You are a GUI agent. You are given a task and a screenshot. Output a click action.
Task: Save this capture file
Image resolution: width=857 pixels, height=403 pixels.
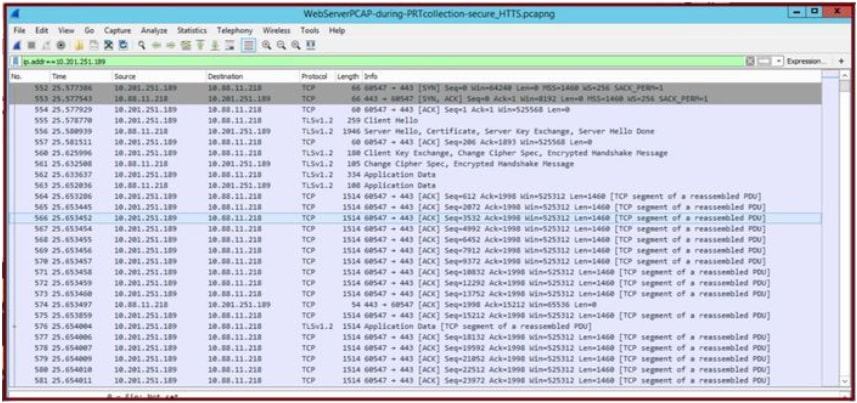pyautogui.click(x=94, y=45)
